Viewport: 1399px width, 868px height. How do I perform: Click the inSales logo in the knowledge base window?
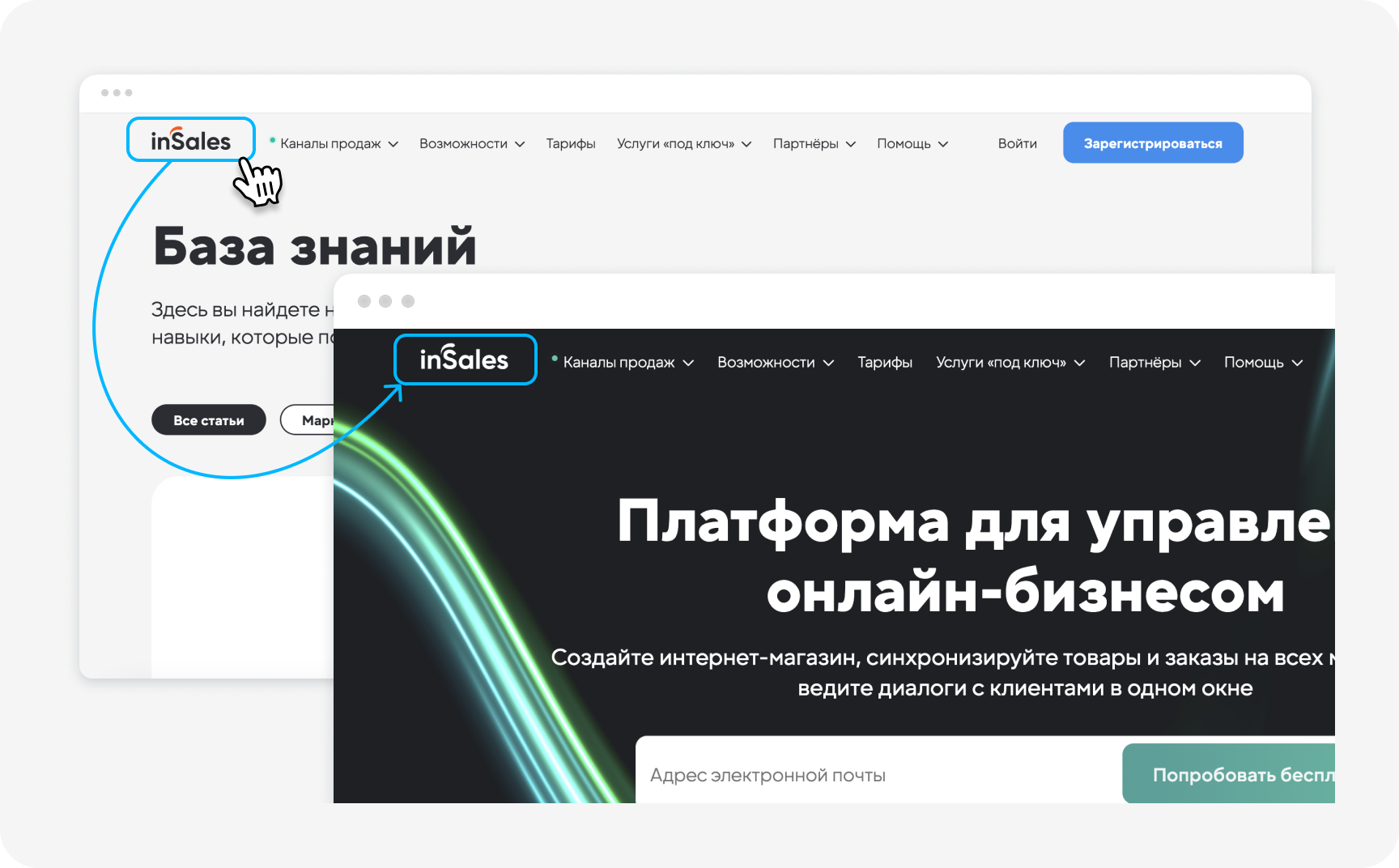(191, 140)
